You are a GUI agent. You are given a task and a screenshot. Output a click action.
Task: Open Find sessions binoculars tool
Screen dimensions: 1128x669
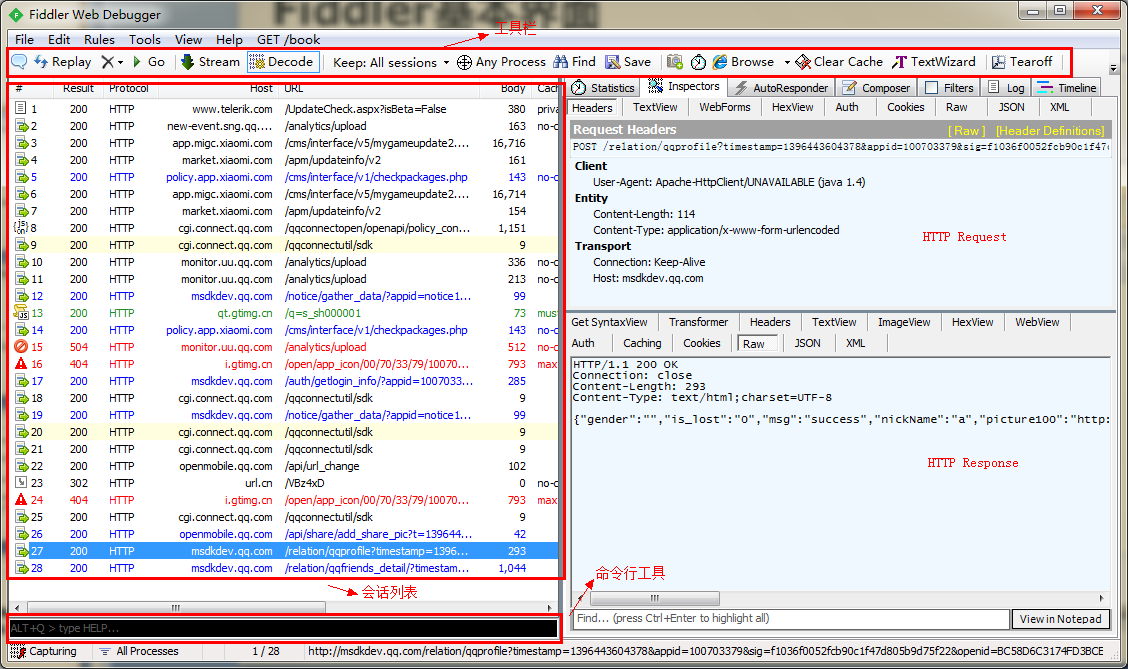pos(574,62)
